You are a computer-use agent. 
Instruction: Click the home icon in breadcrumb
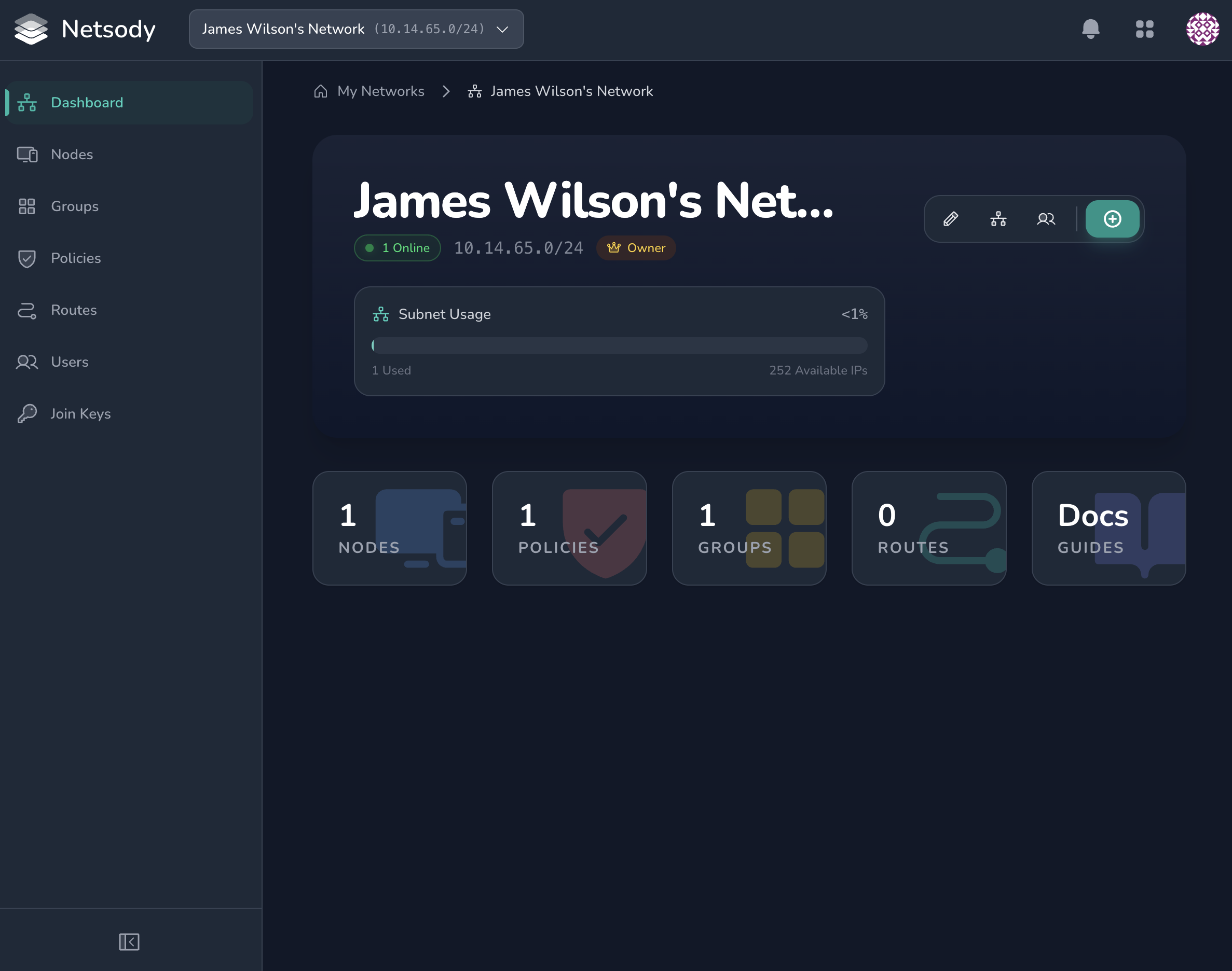coord(321,91)
